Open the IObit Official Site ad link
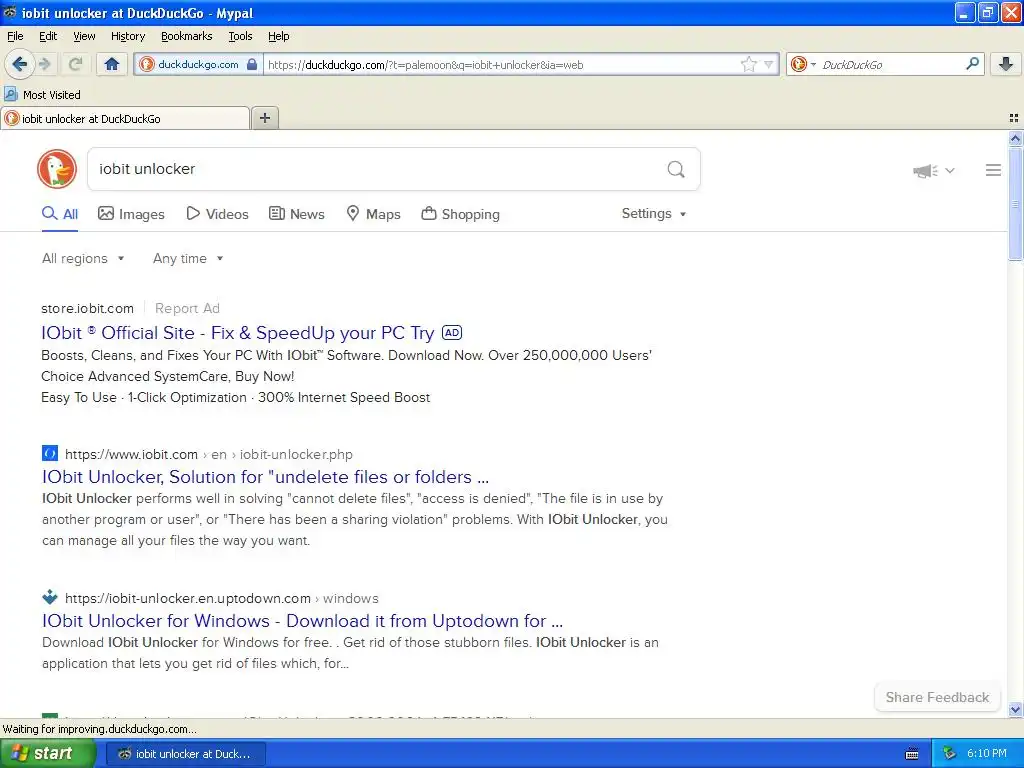Viewport: 1024px width, 768px height. (x=238, y=333)
